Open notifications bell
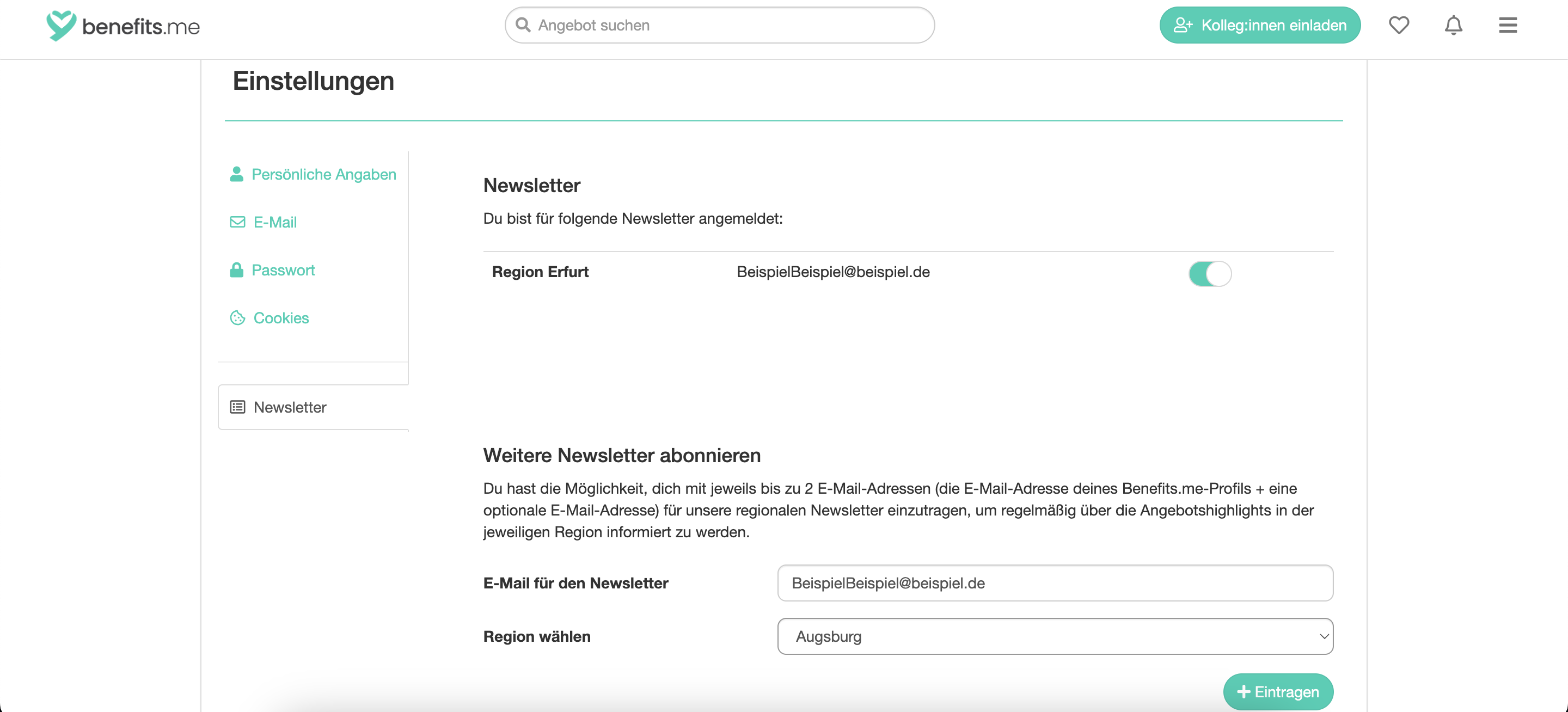Viewport: 1568px width, 712px height. 1453,25
